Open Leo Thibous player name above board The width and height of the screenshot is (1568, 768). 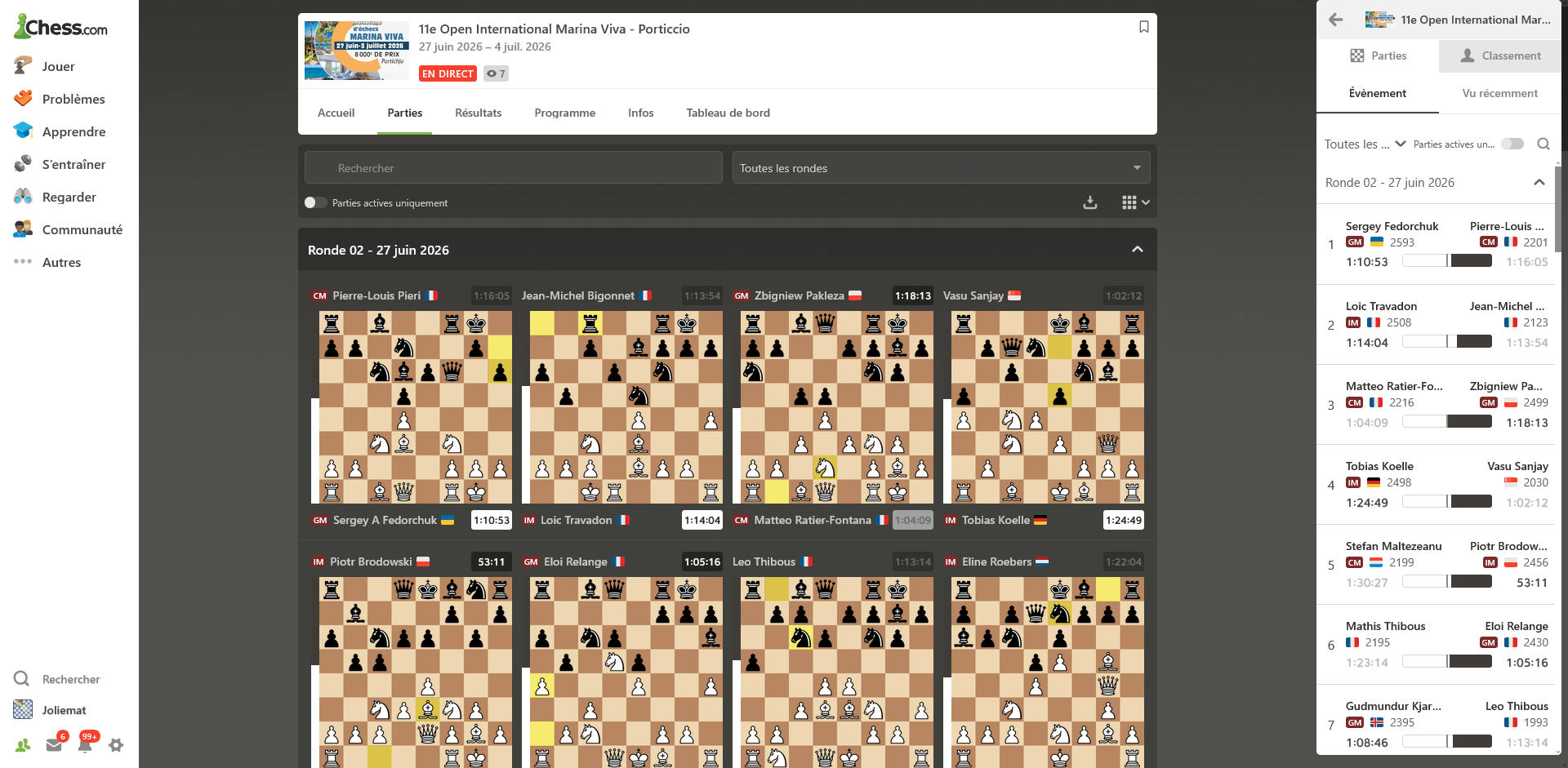(x=764, y=562)
